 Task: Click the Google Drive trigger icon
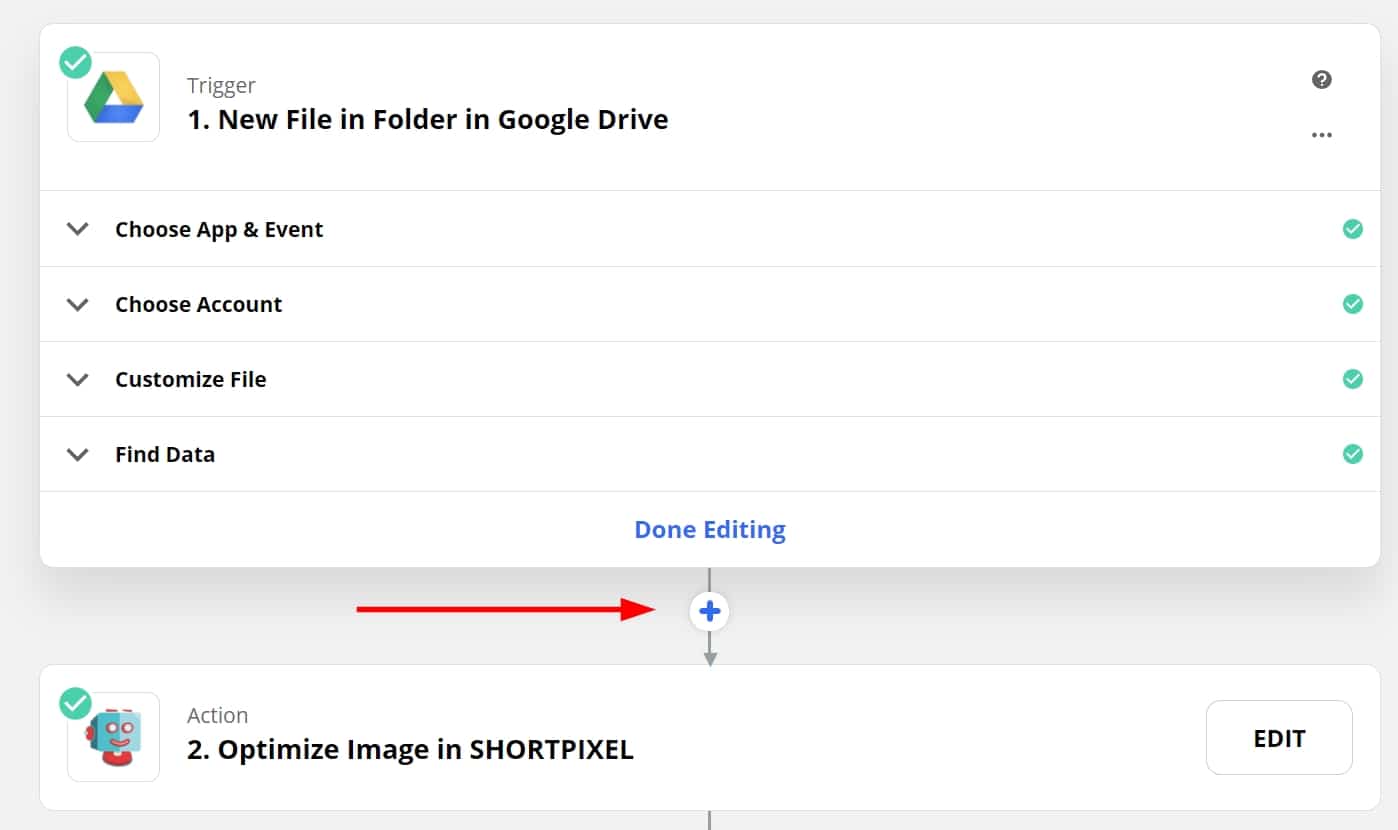tap(113, 98)
